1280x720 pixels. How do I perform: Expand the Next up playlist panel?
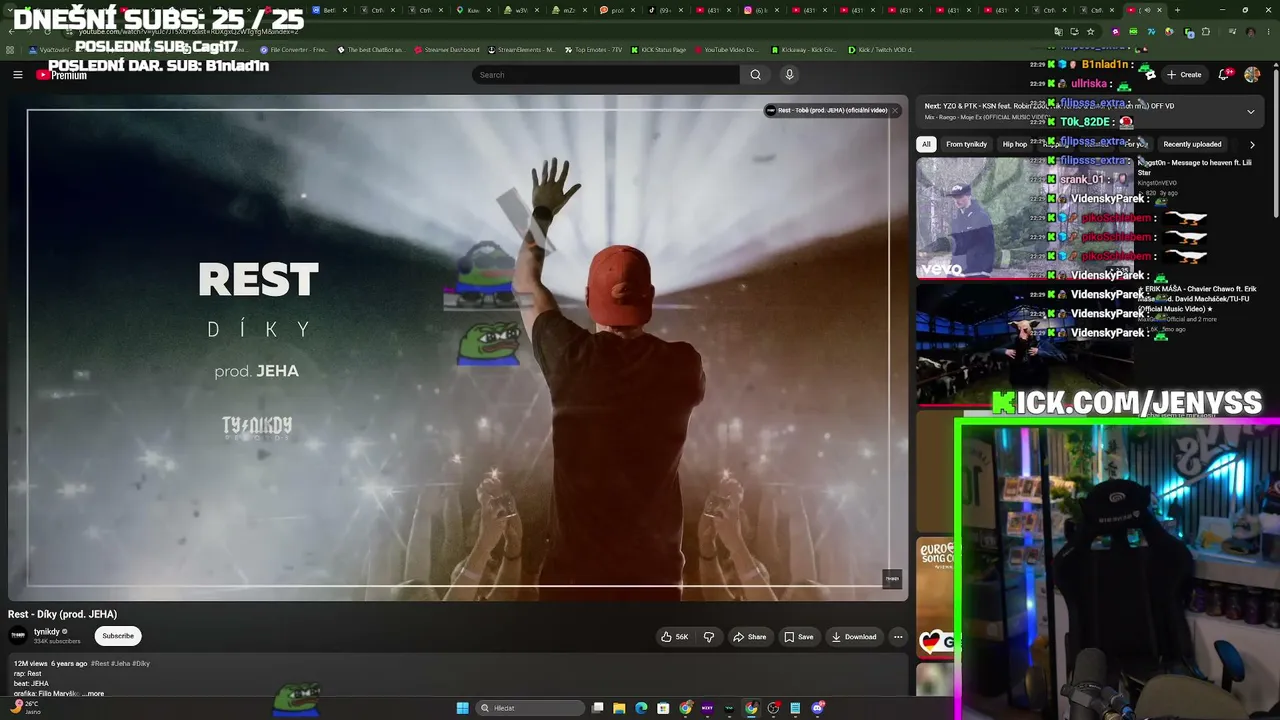coord(1250,111)
